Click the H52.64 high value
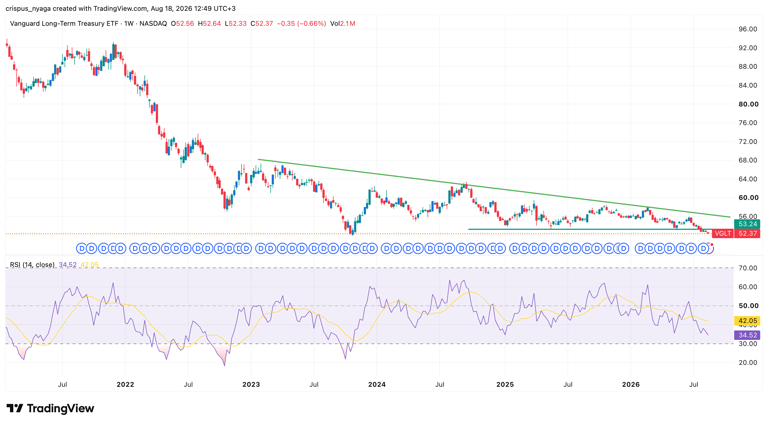This screenshot has height=425, width=768. [x=209, y=24]
